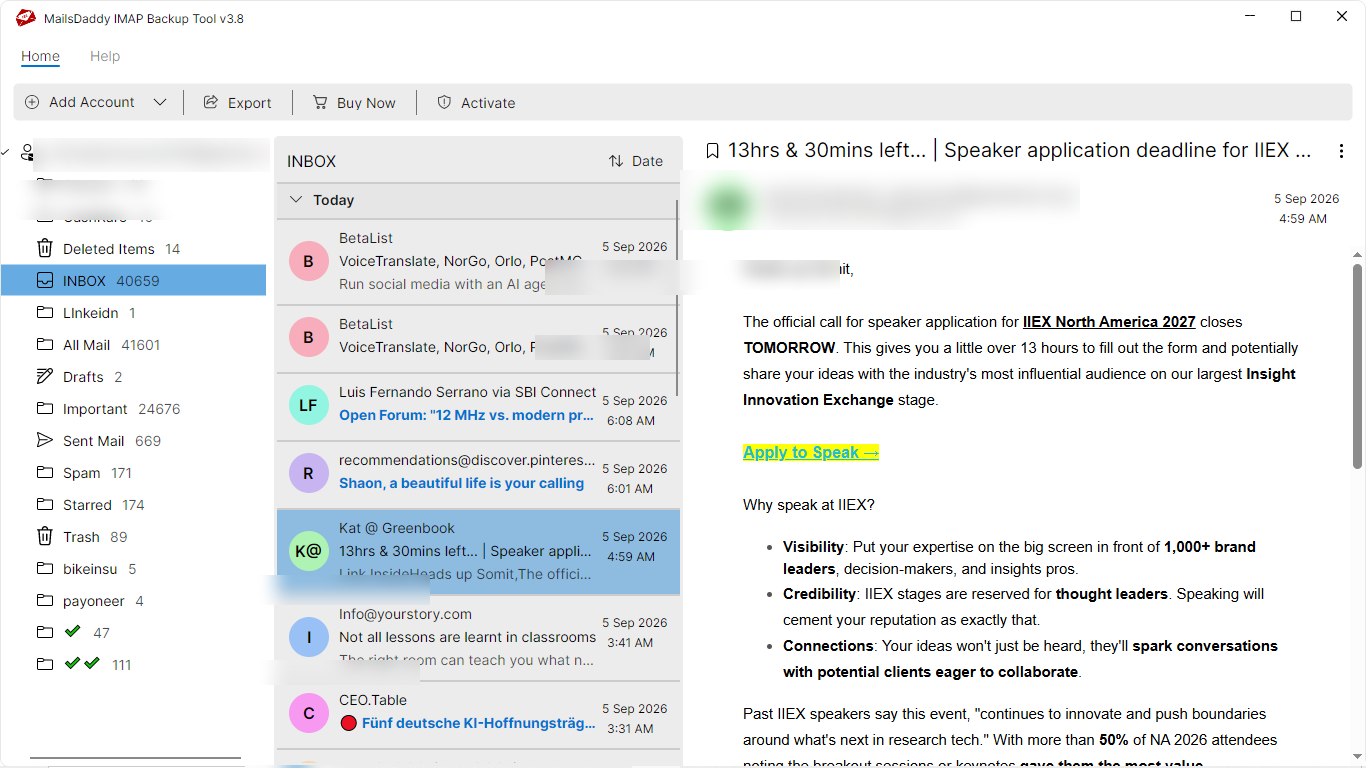Viewport: 1366px width, 768px height.
Task: Open the Drafts pencil icon
Action: coord(44,376)
